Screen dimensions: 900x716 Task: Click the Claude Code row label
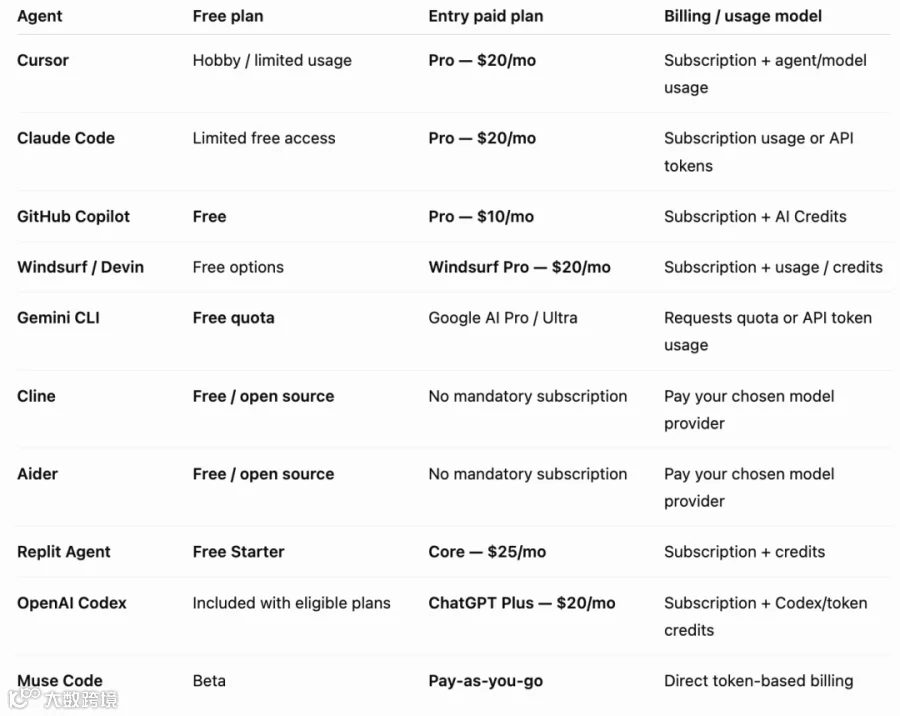[66, 138]
